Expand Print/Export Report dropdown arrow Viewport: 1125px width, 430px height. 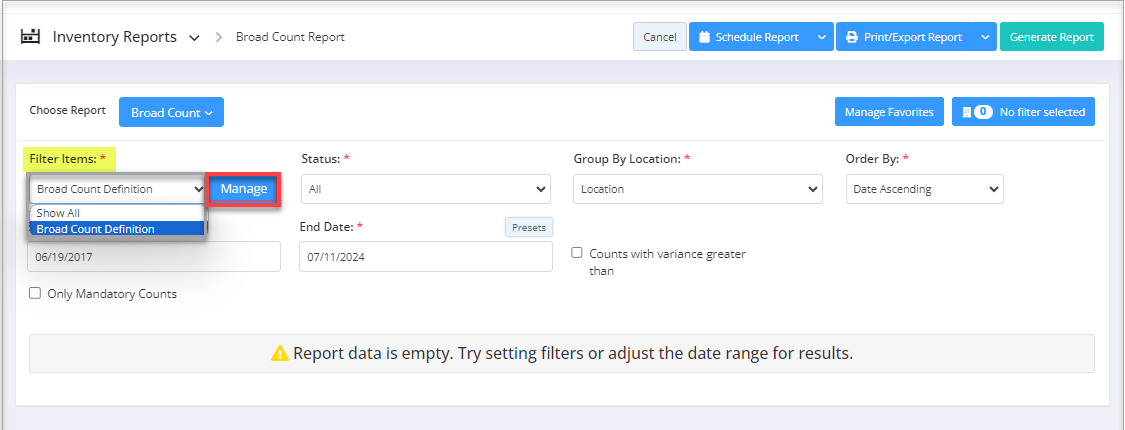985,37
